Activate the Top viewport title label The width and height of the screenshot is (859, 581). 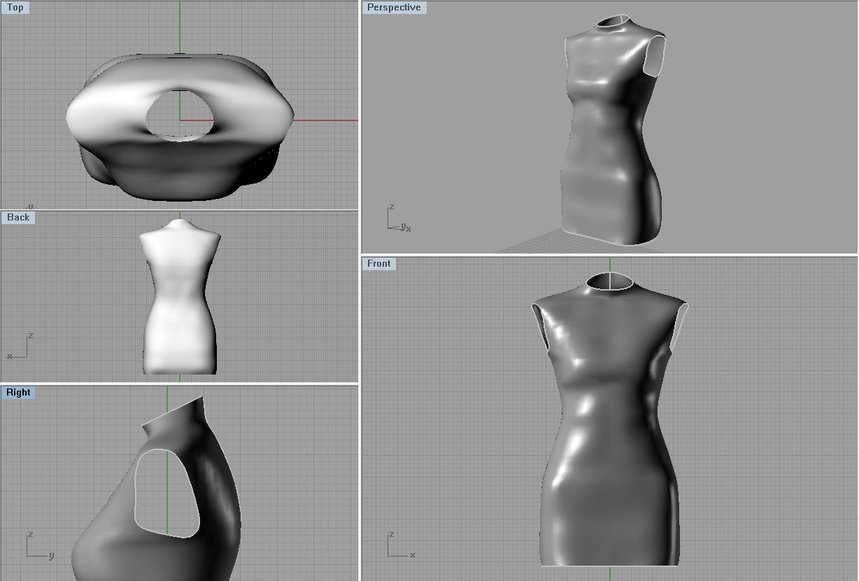click(x=15, y=8)
